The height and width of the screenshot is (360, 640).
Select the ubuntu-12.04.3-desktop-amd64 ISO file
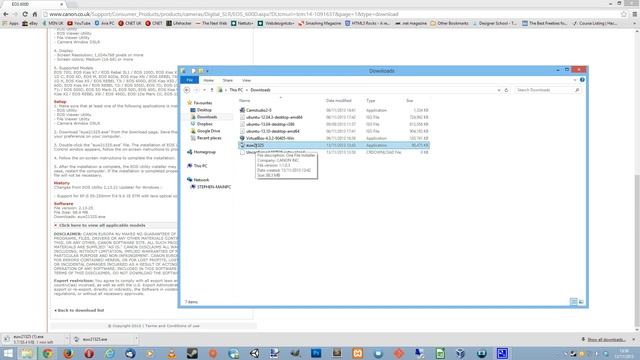coord(274,117)
